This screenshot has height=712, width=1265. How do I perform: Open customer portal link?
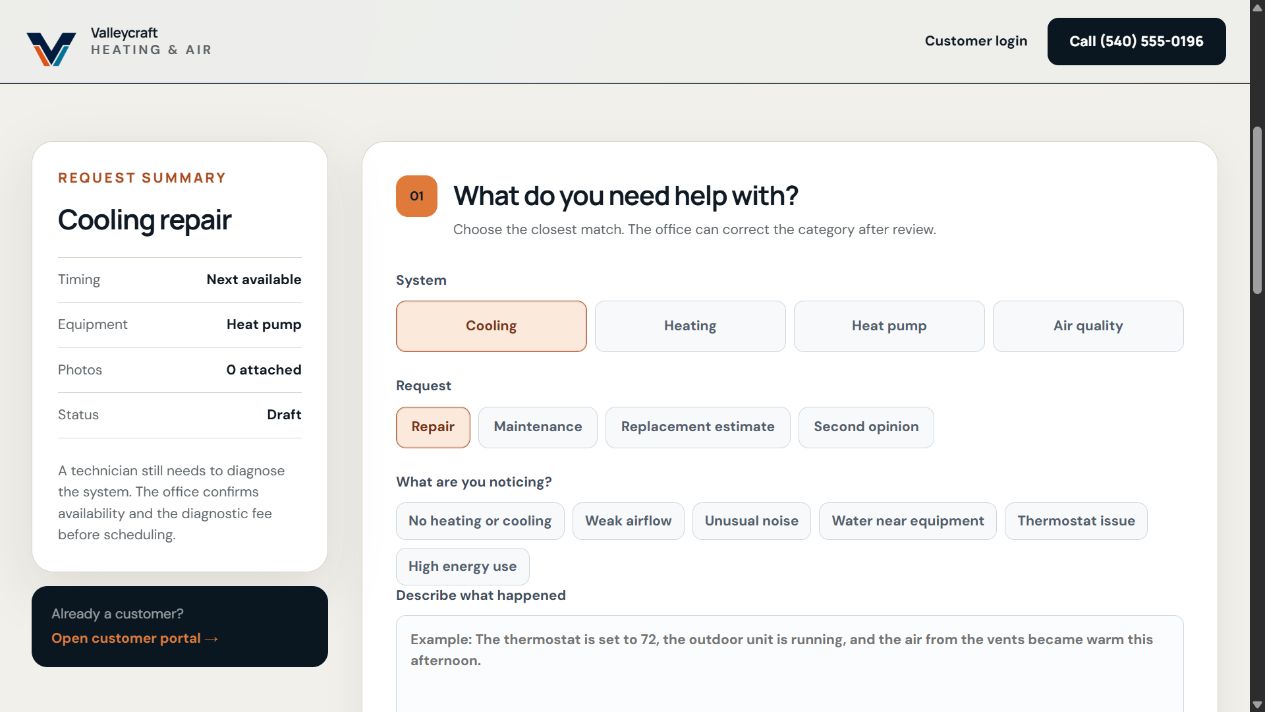135,639
